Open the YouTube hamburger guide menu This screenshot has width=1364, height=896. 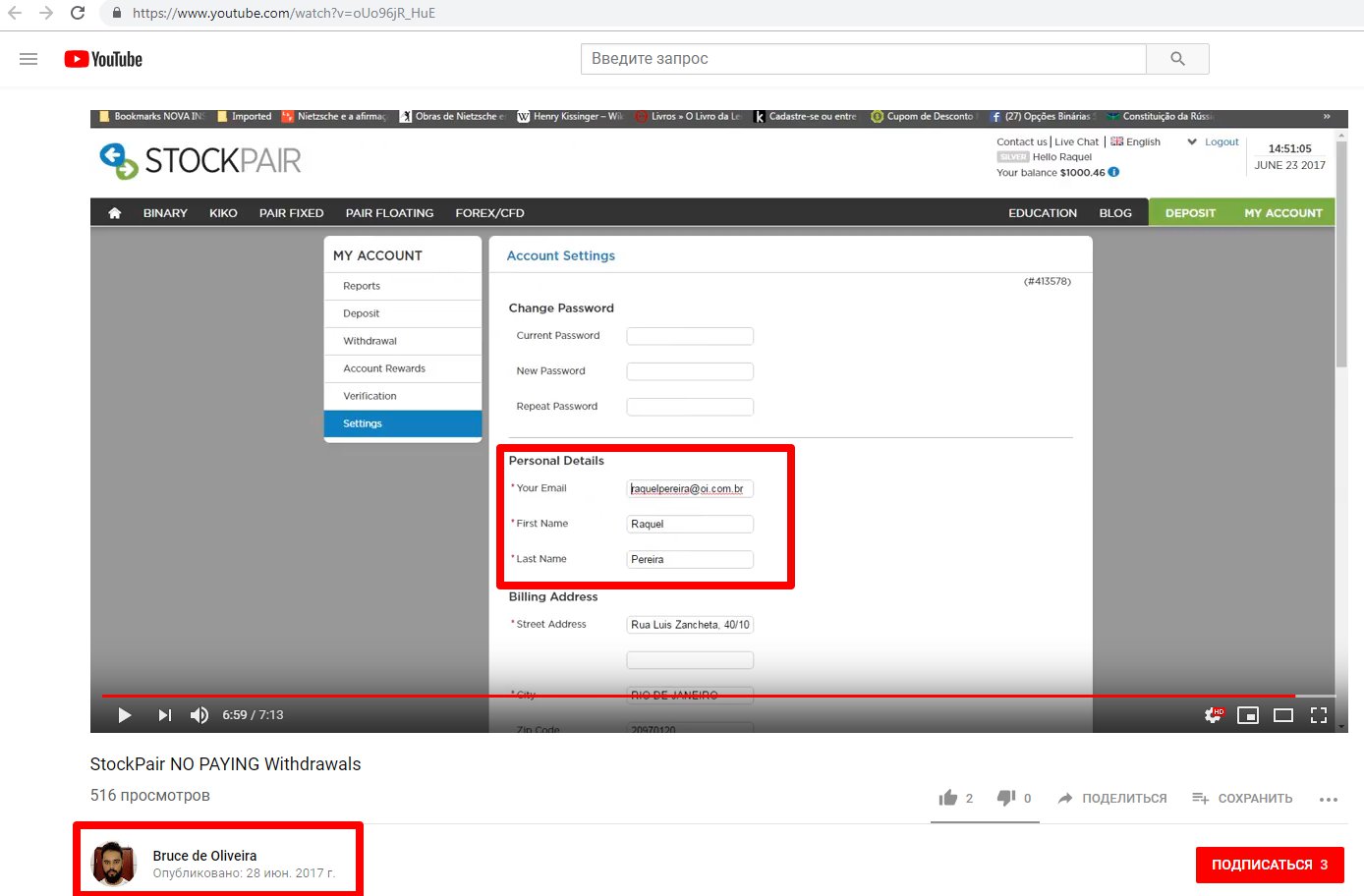tap(28, 59)
